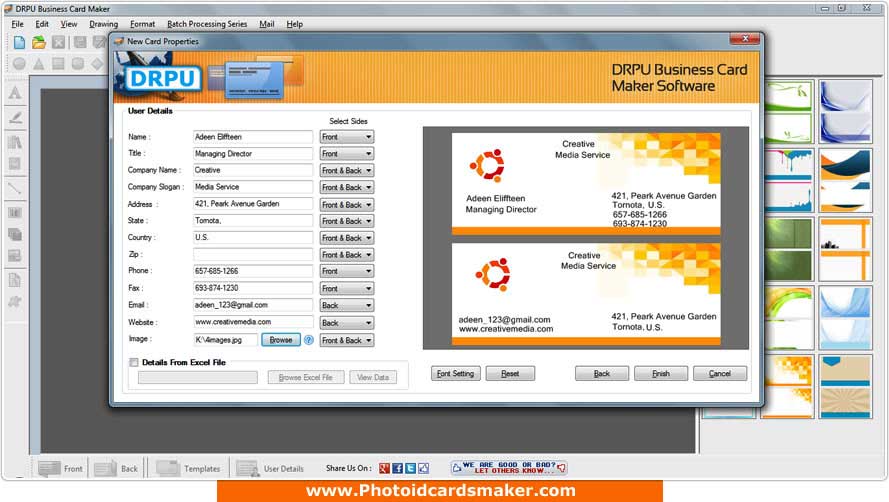Close the New Card Properties dialog
The width and height of the screenshot is (889, 502).
pos(744,39)
